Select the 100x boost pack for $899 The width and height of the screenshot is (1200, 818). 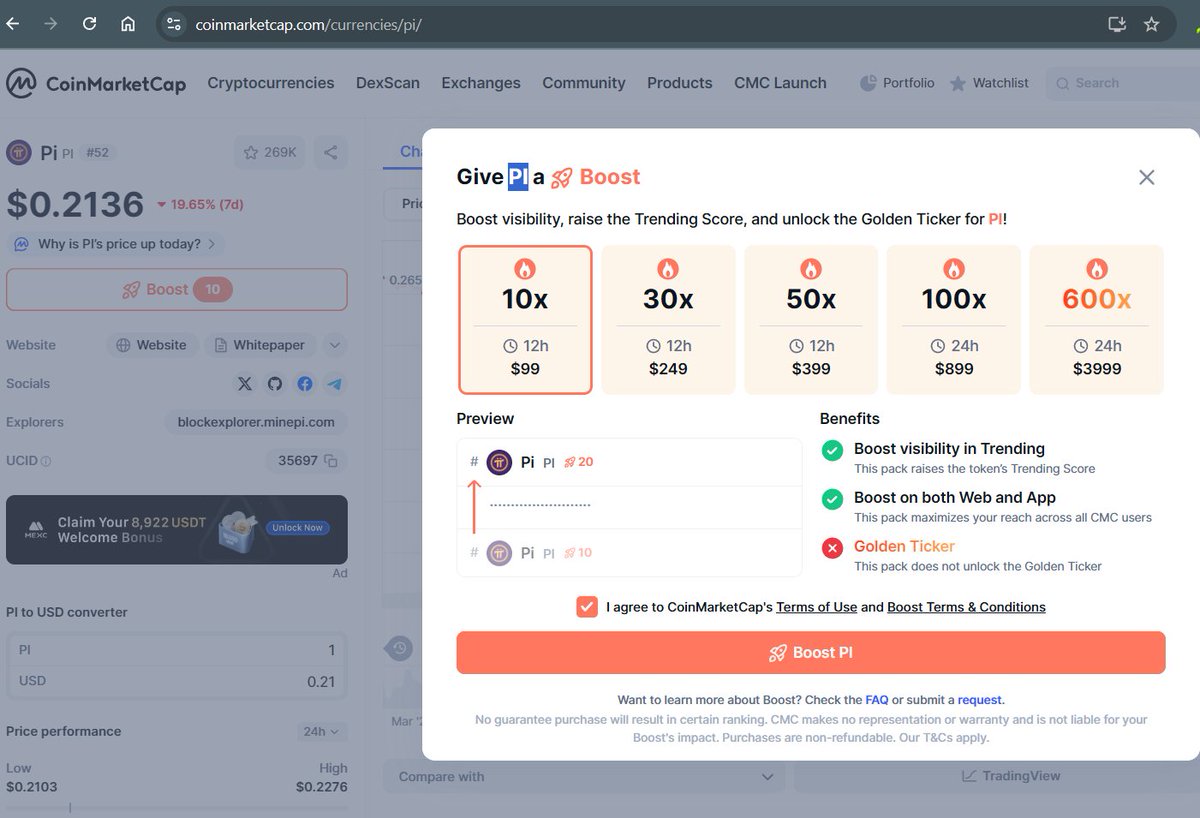click(x=954, y=320)
